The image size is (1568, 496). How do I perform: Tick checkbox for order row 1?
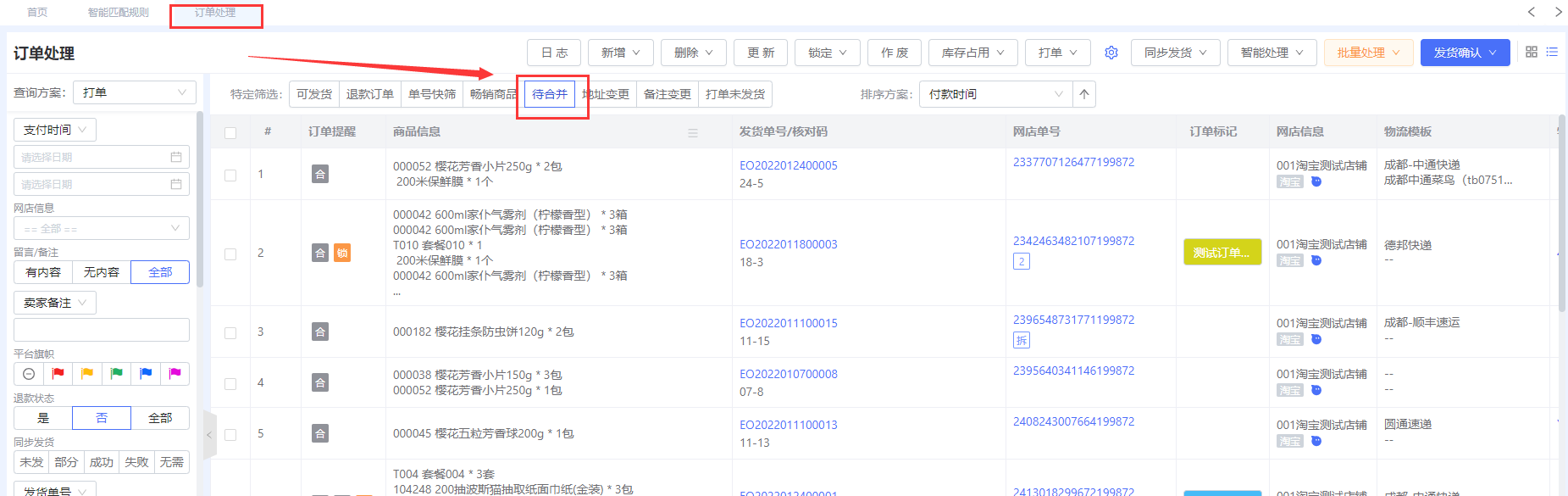click(x=230, y=175)
